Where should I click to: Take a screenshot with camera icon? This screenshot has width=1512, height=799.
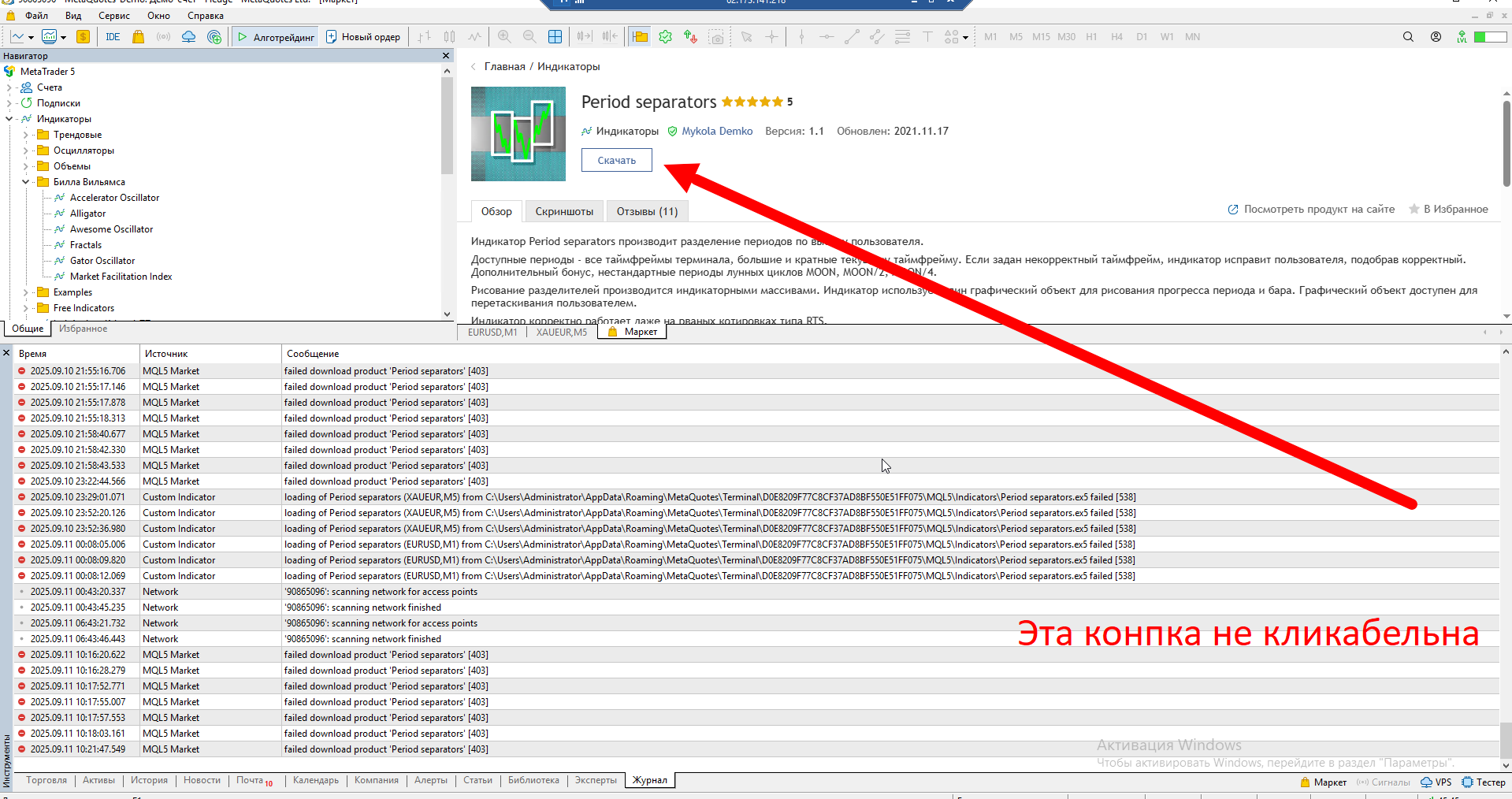click(715, 36)
